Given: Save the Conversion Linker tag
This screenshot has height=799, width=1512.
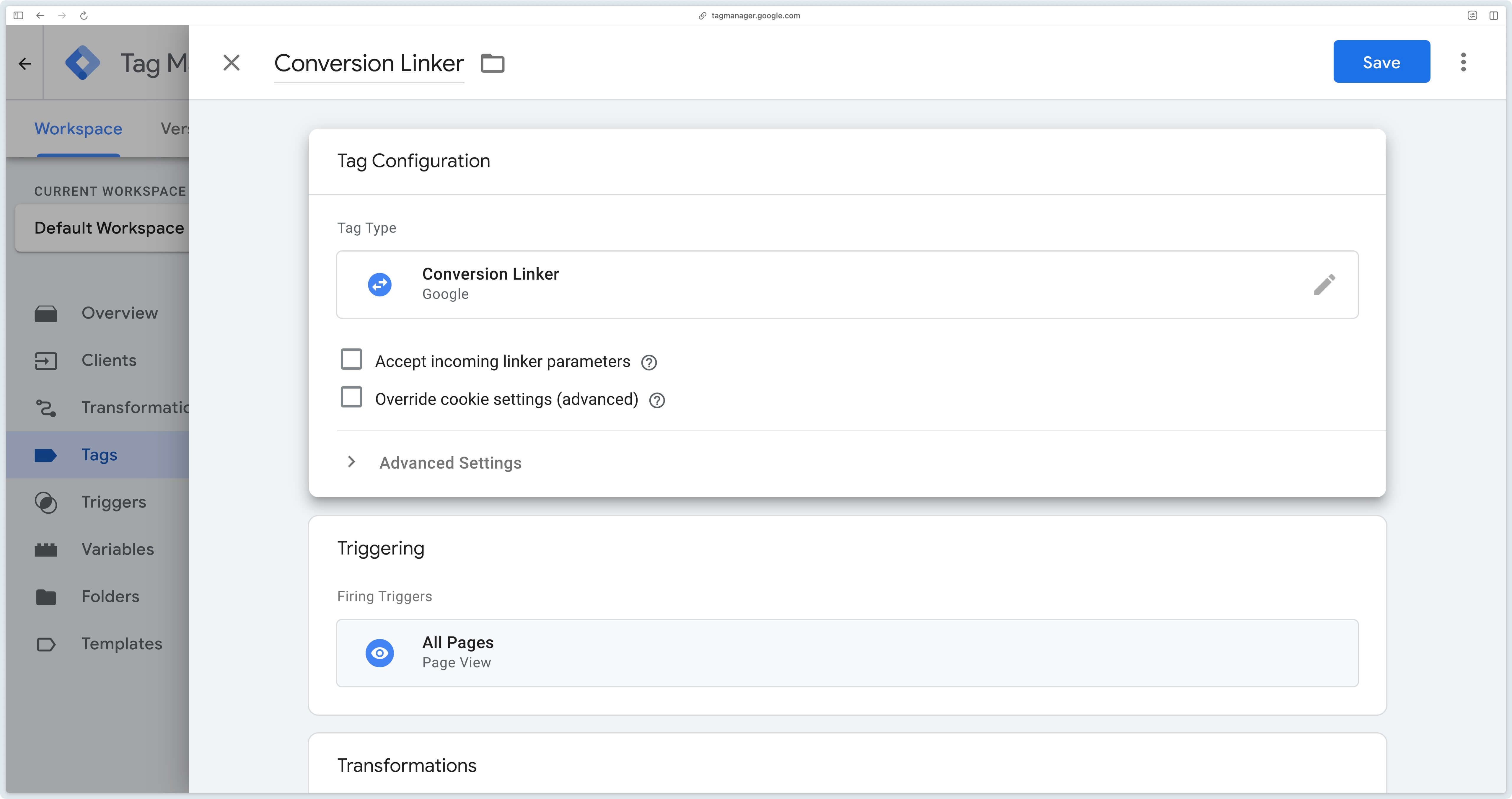Looking at the screenshot, I should point(1381,62).
